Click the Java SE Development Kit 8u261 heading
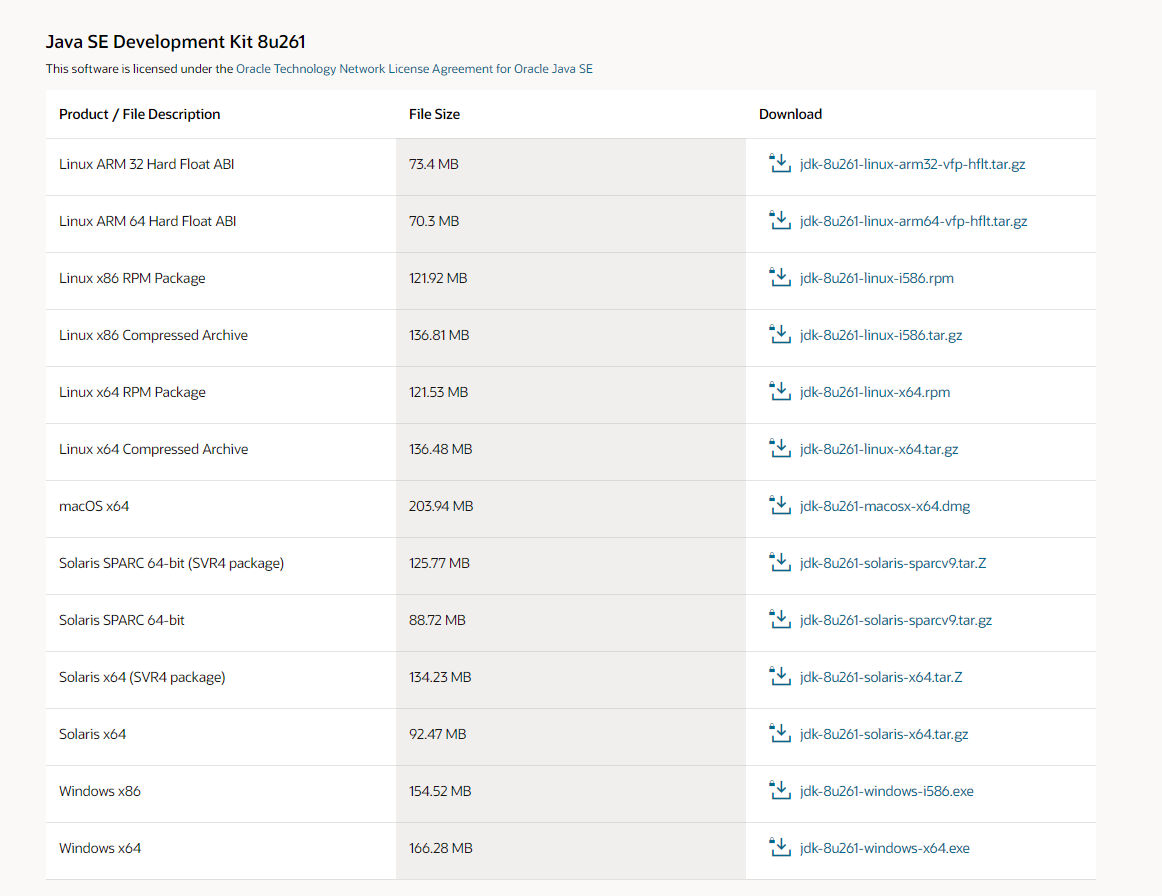The width and height of the screenshot is (1162, 896). (x=176, y=42)
